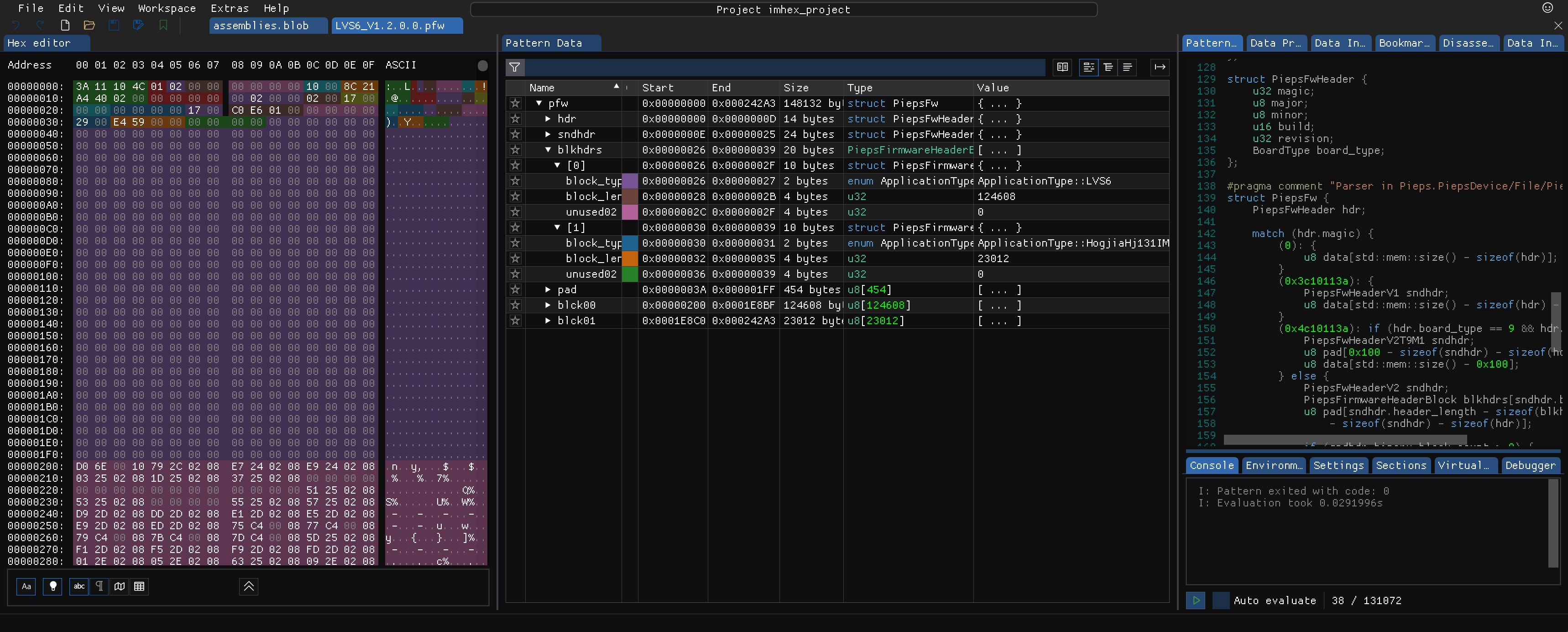Image resolution: width=1568 pixels, height=632 pixels.
Task: Toggle the lightbulb highlight button
Action: (53, 586)
